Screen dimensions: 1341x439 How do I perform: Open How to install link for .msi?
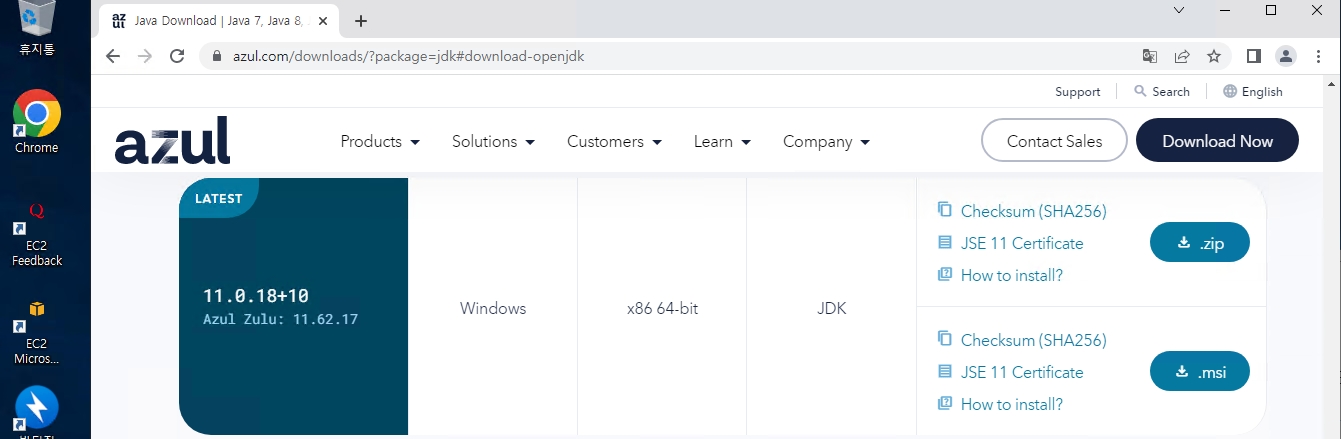[x=1011, y=404]
